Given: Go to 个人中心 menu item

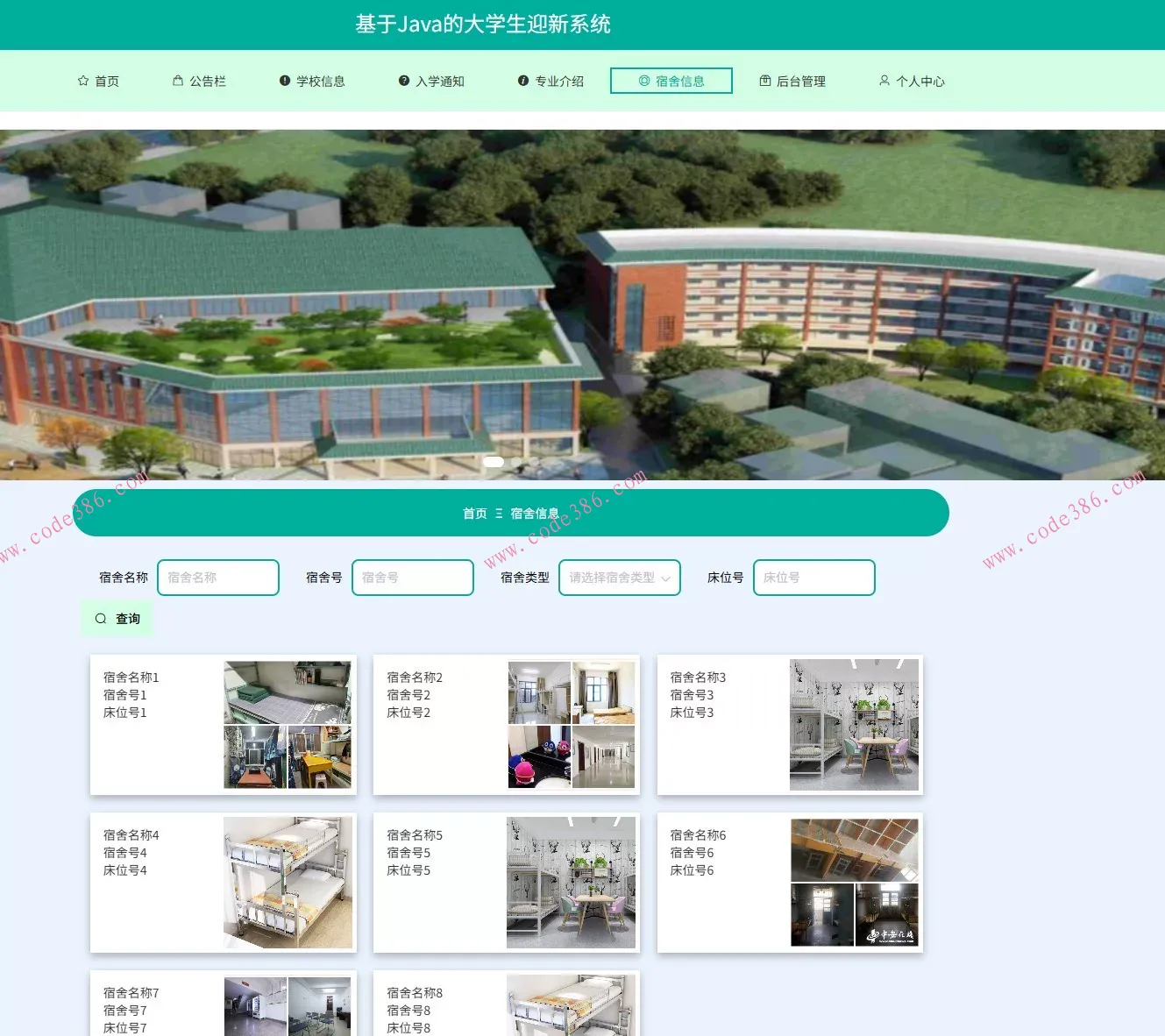Looking at the screenshot, I should (x=912, y=81).
